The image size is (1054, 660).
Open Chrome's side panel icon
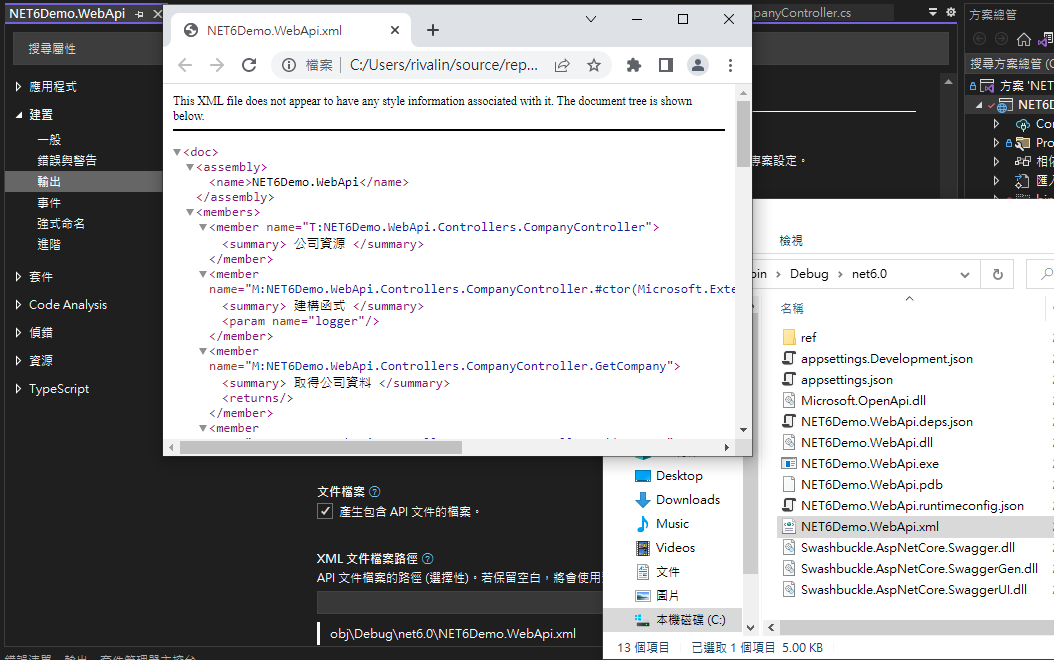pos(665,65)
